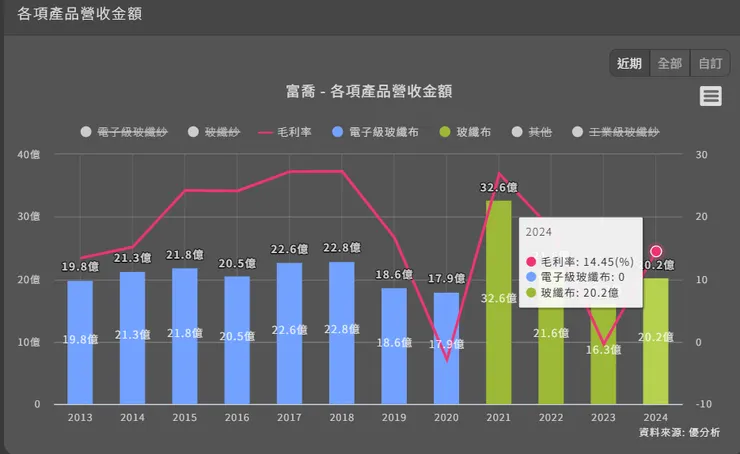740x454 pixels.
Task: Click the 資料來源: 優分析 credit text
Action: [x=680, y=432]
